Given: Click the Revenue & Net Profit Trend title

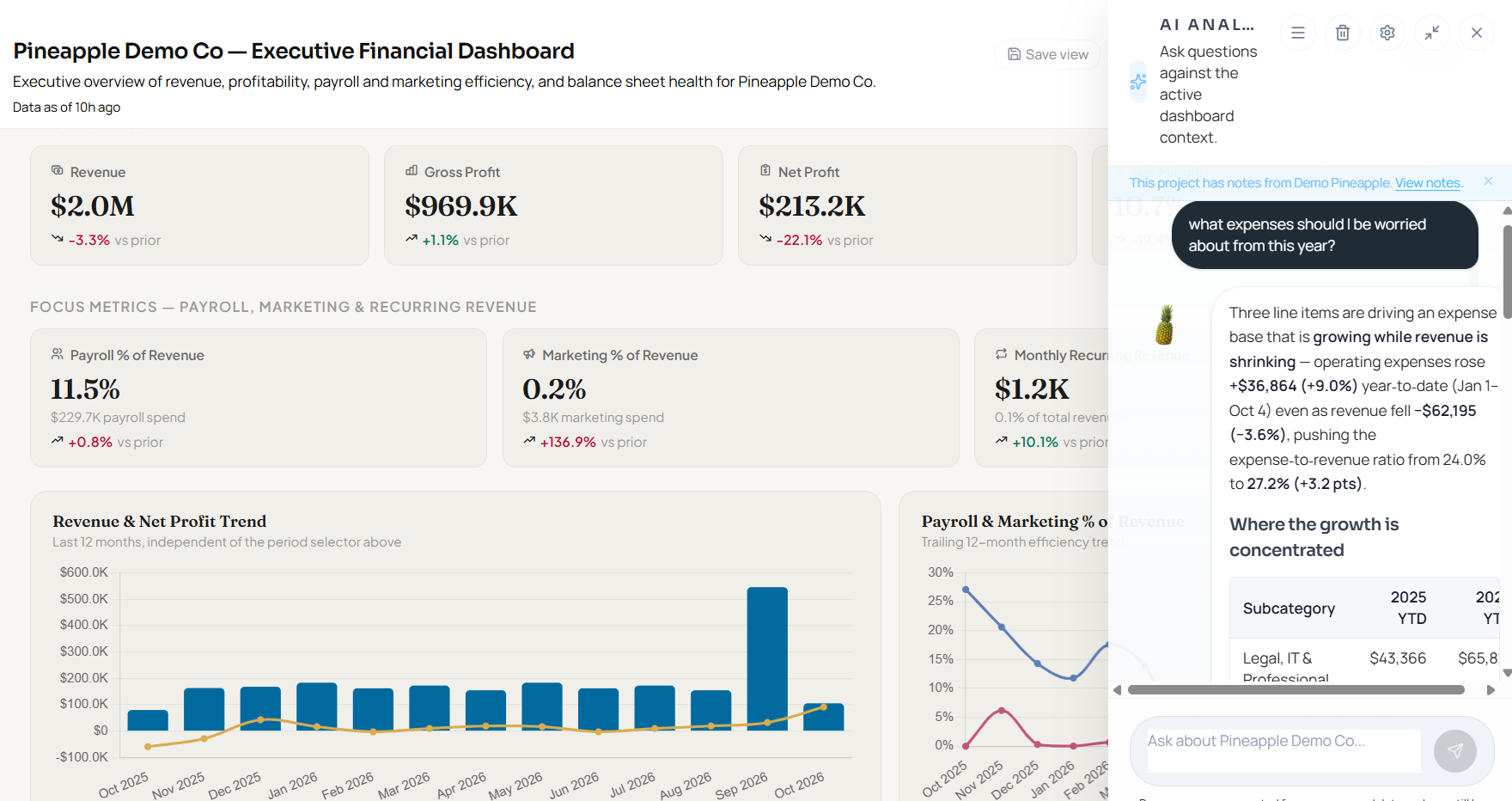Looking at the screenshot, I should 160,522.
